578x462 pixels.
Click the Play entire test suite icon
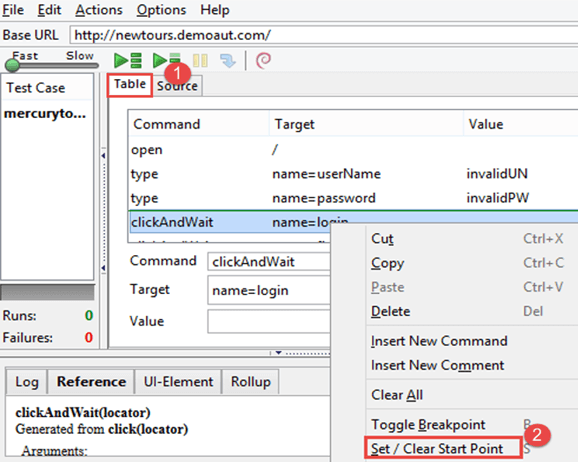pos(128,60)
